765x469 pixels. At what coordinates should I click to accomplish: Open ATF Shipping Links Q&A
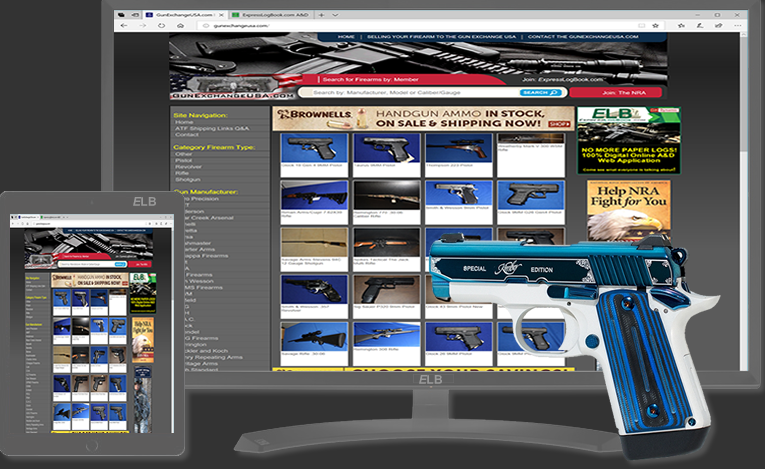[x=212, y=128]
